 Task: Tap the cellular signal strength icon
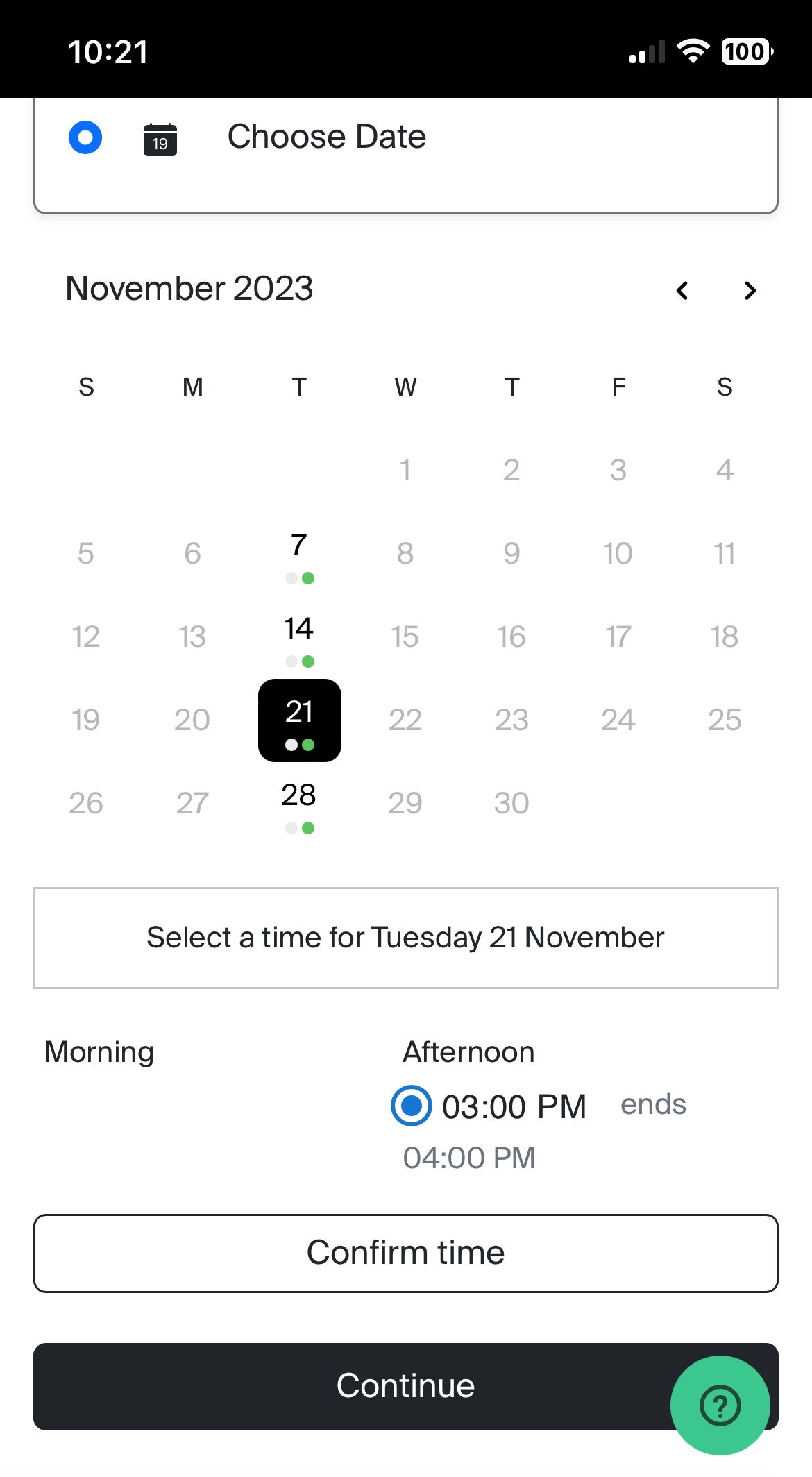click(647, 52)
